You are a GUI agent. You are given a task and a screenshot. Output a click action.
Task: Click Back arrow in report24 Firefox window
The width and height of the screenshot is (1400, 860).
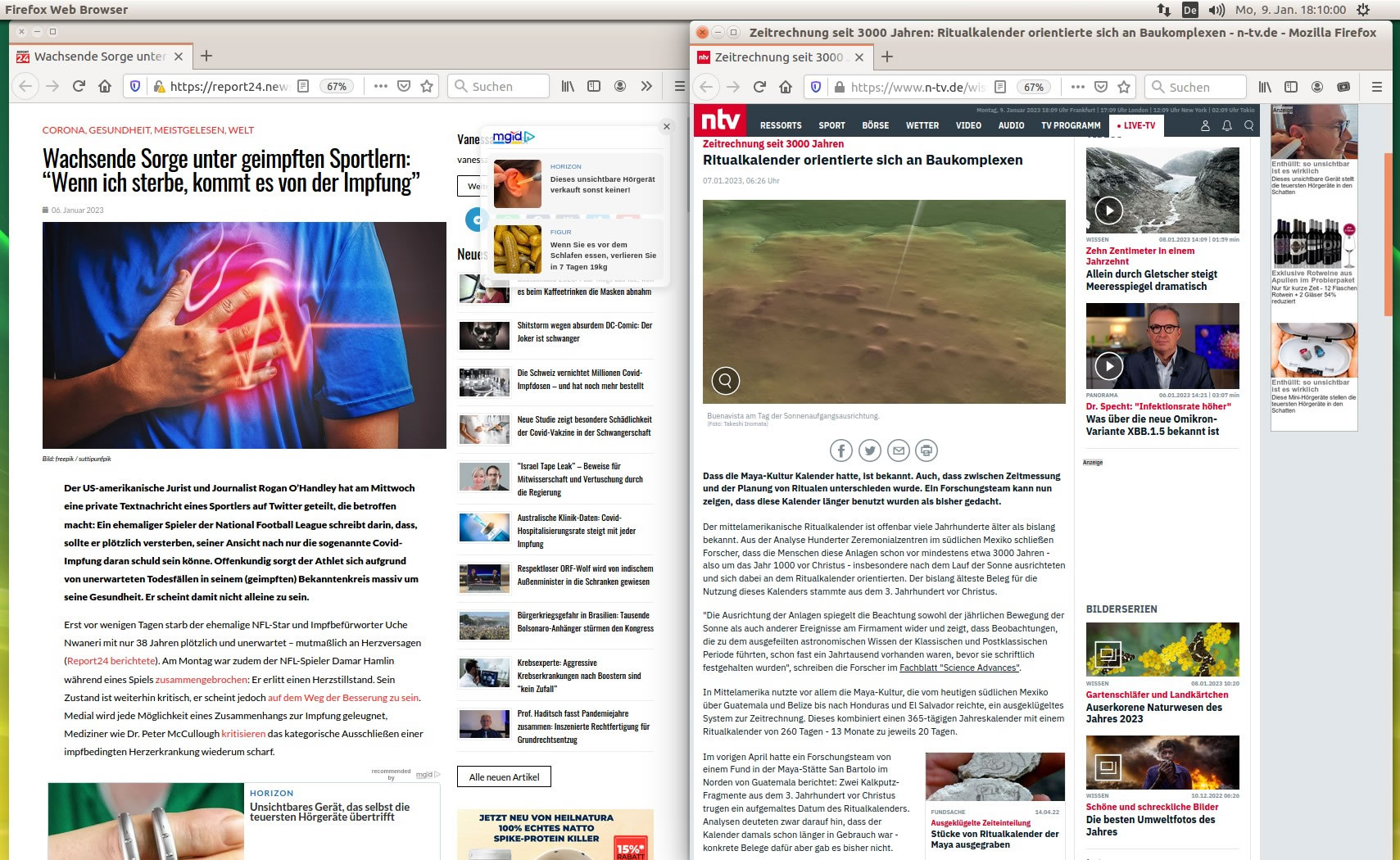click(26, 86)
